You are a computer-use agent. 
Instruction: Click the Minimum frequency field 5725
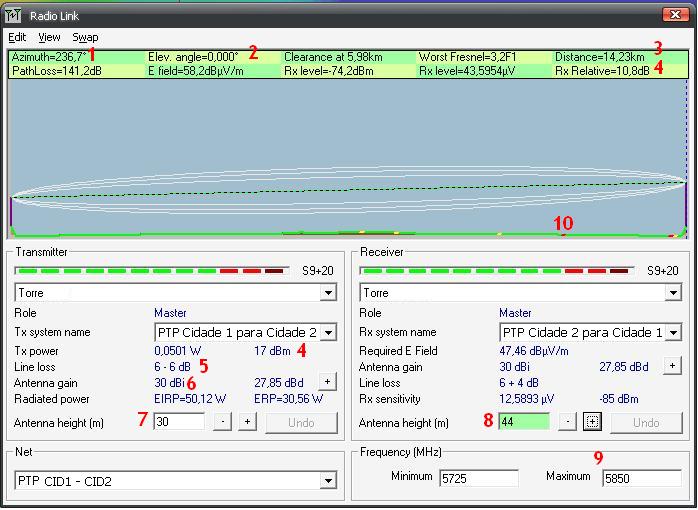tap(479, 478)
